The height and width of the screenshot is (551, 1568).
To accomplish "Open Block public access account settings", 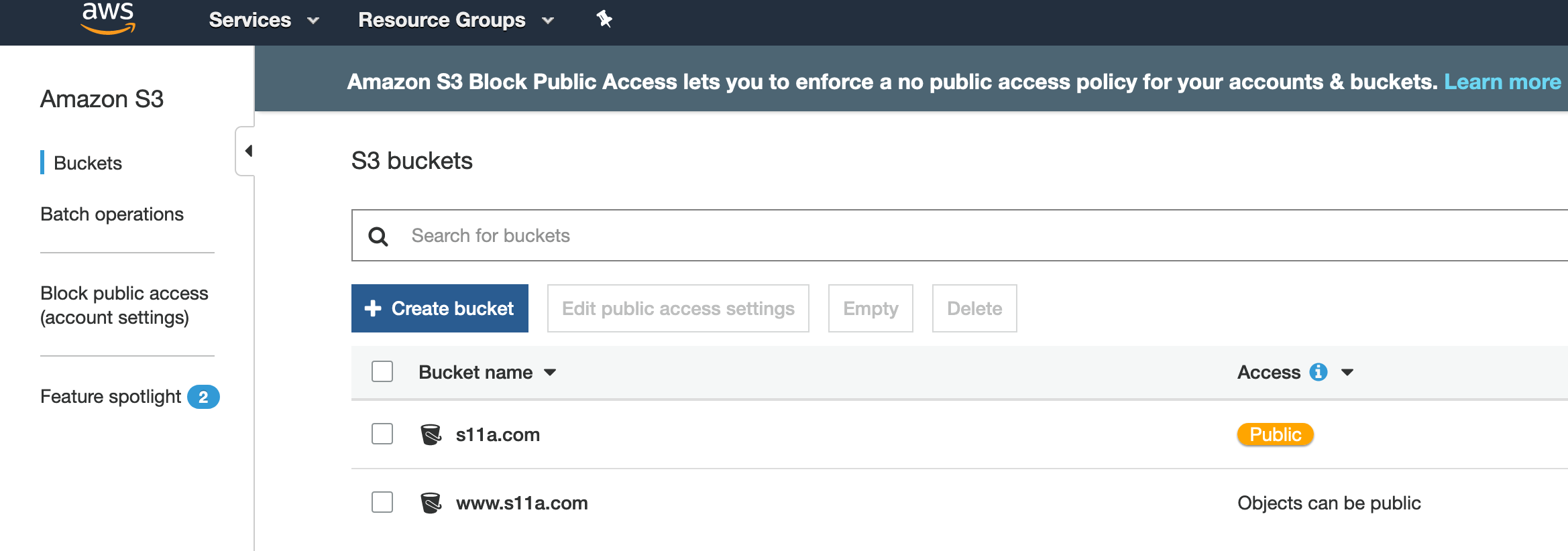I will click(x=124, y=305).
